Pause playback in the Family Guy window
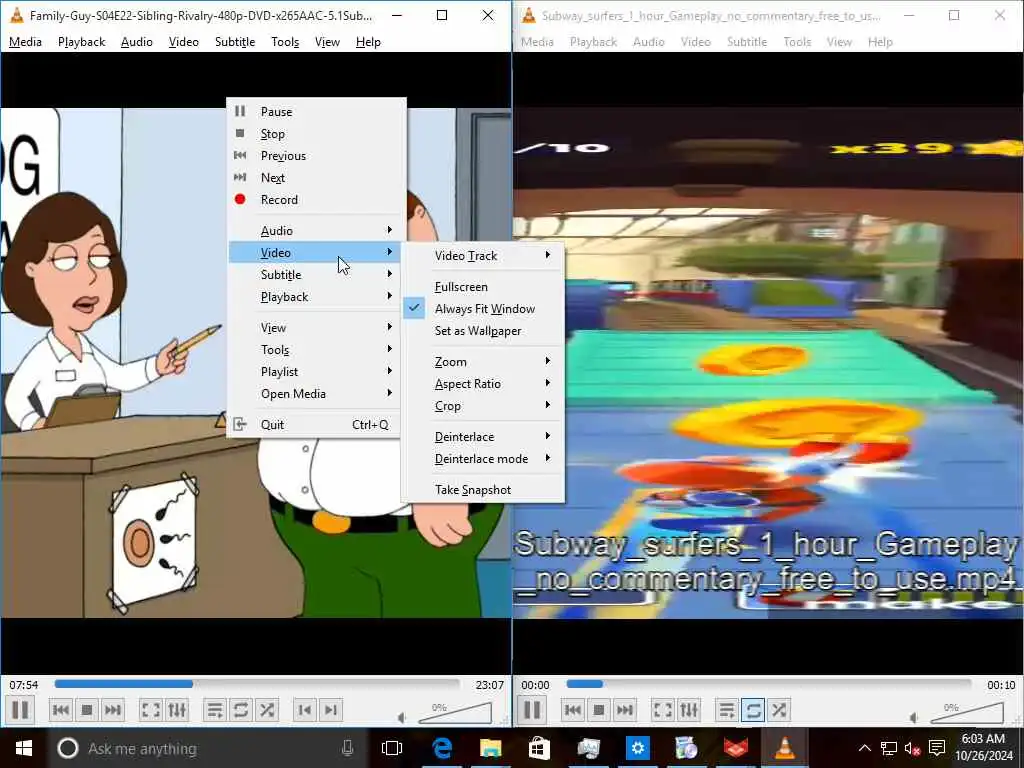 (20, 710)
